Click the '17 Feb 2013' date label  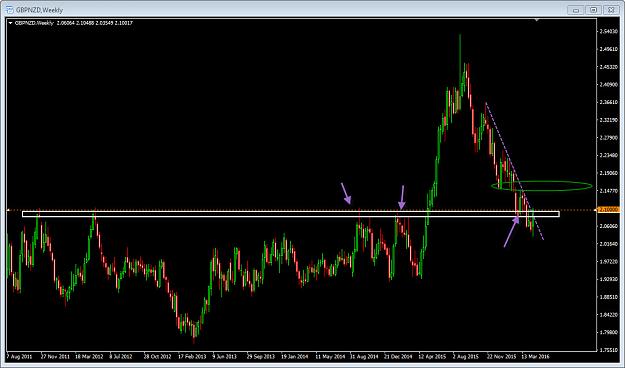(192, 356)
